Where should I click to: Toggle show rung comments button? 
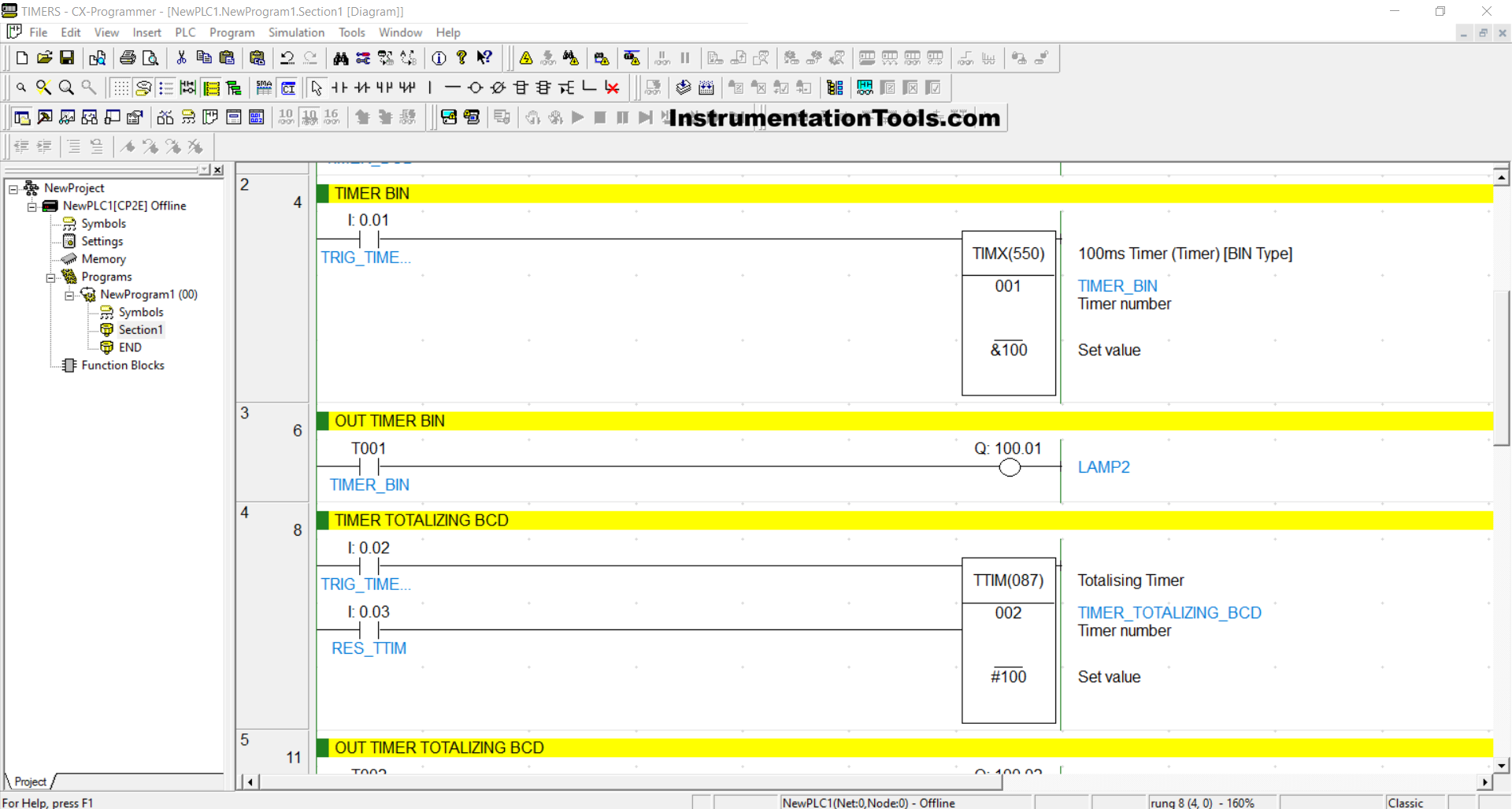point(143,87)
